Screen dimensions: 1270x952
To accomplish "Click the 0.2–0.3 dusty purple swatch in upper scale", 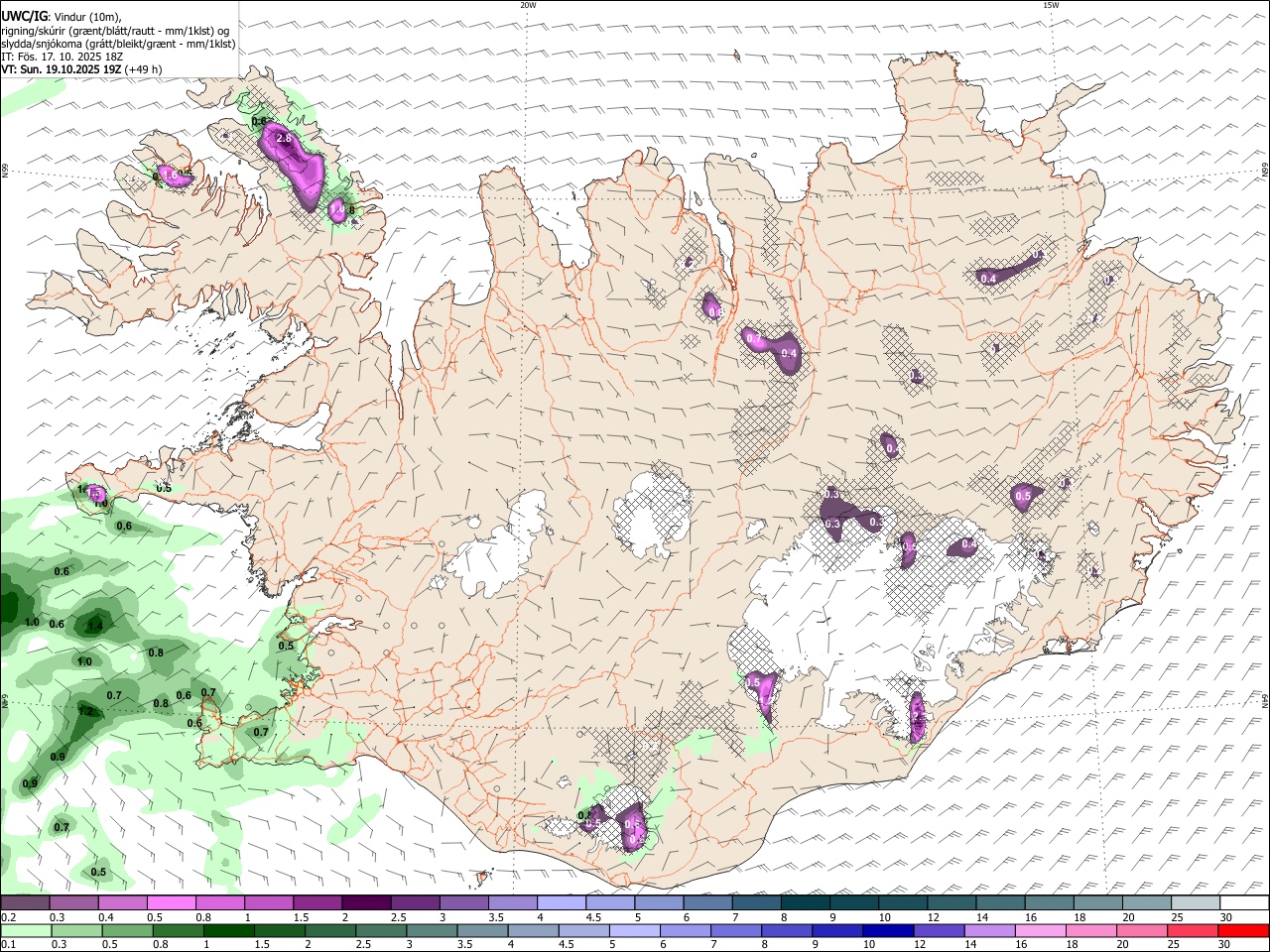I will [25, 902].
